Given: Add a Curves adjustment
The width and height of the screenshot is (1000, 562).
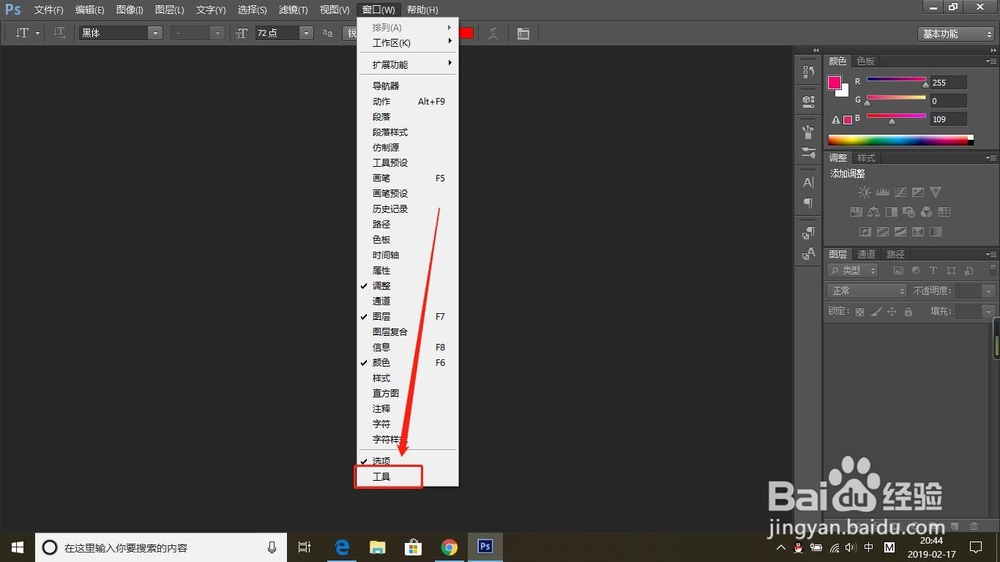Looking at the screenshot, I should 901,192.
